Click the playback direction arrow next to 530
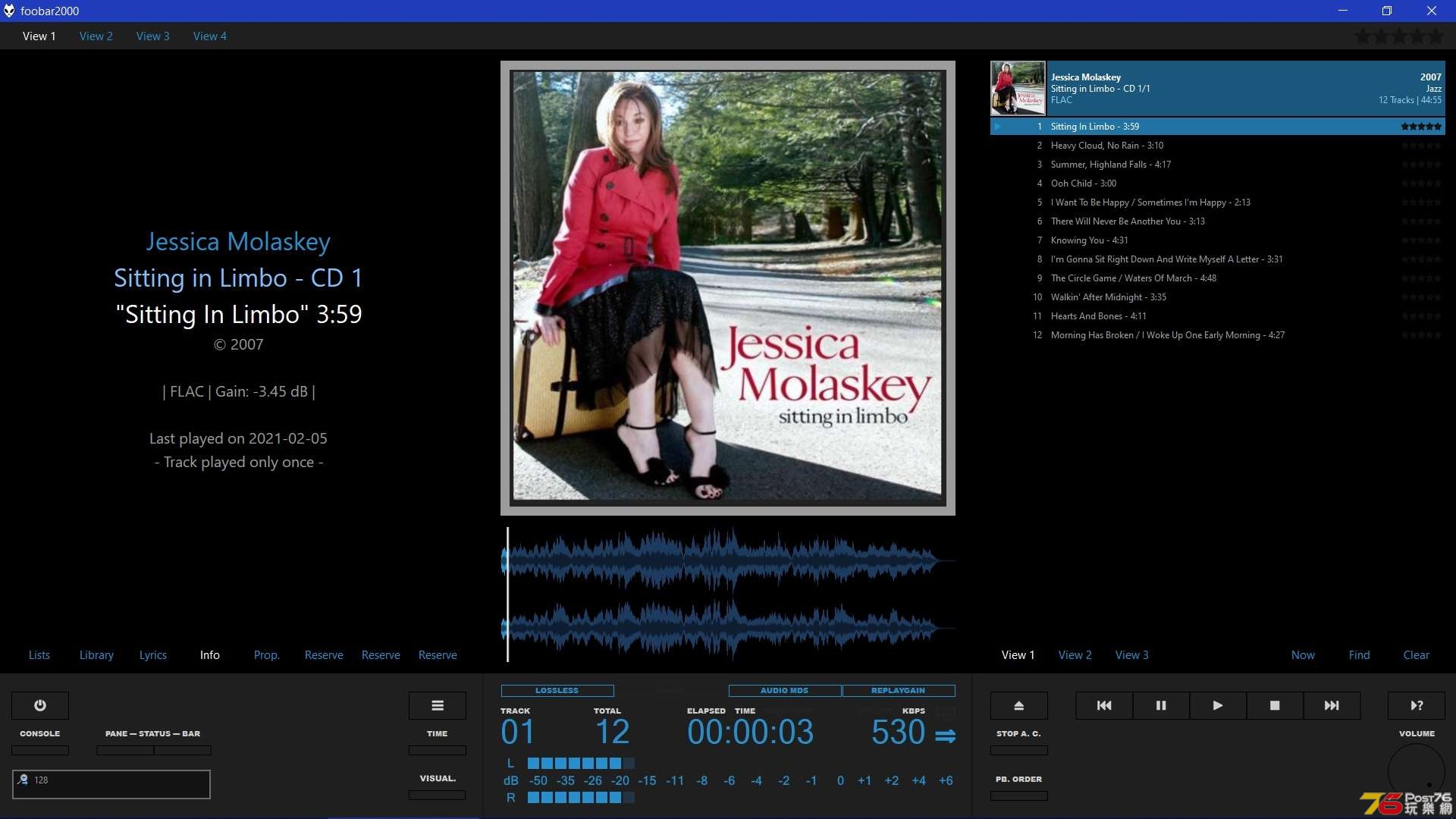This screenshot has width=1456, height=819. (x=945, y=736)
